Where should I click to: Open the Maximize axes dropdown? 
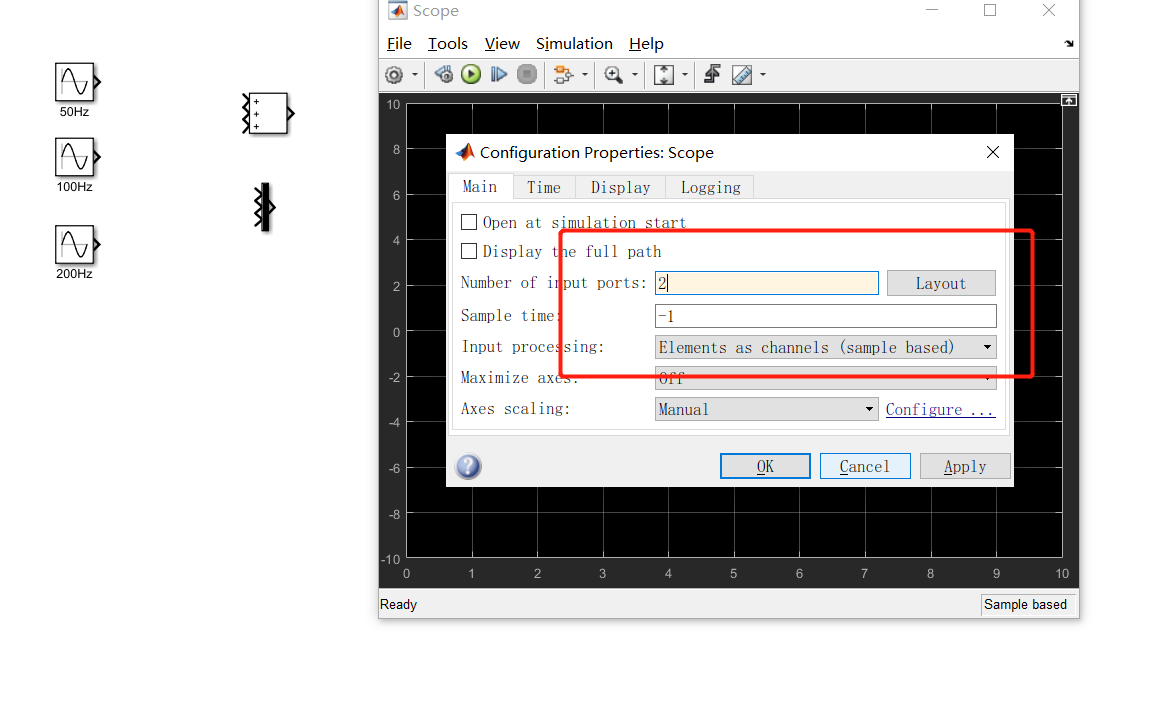[826, 378]
